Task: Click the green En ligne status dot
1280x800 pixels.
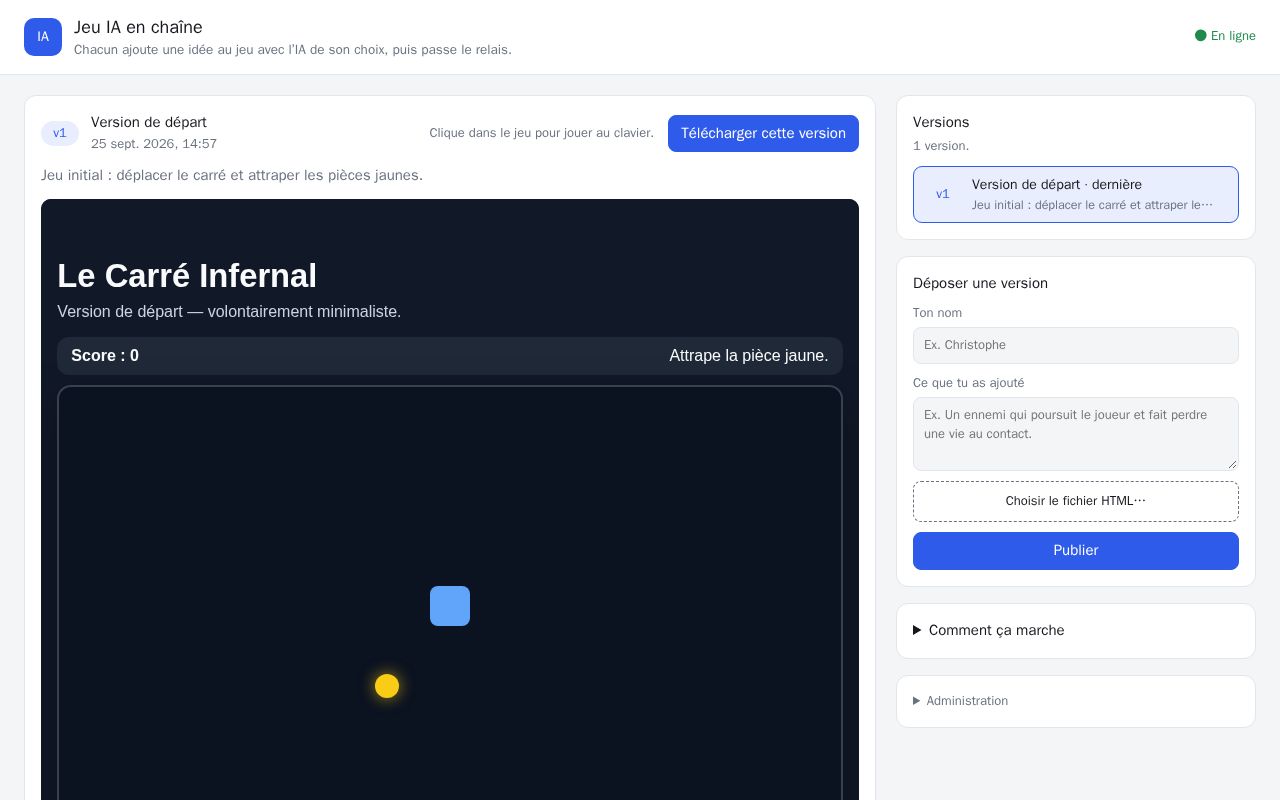Action: pyautogui.click(x=1201, y=36)
